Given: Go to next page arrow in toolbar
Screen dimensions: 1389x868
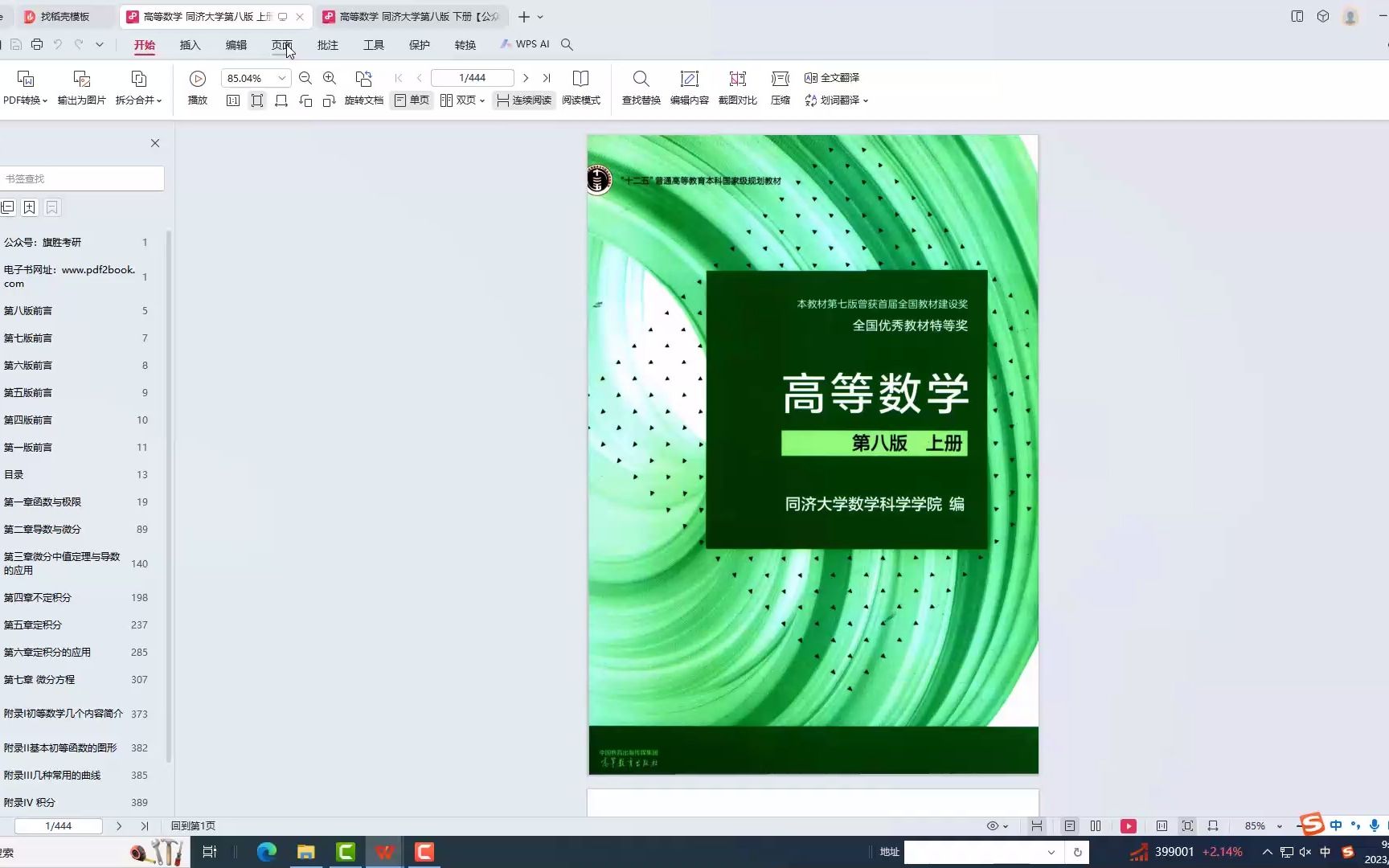Looking at the screenshot, I should tap(526, 78).
